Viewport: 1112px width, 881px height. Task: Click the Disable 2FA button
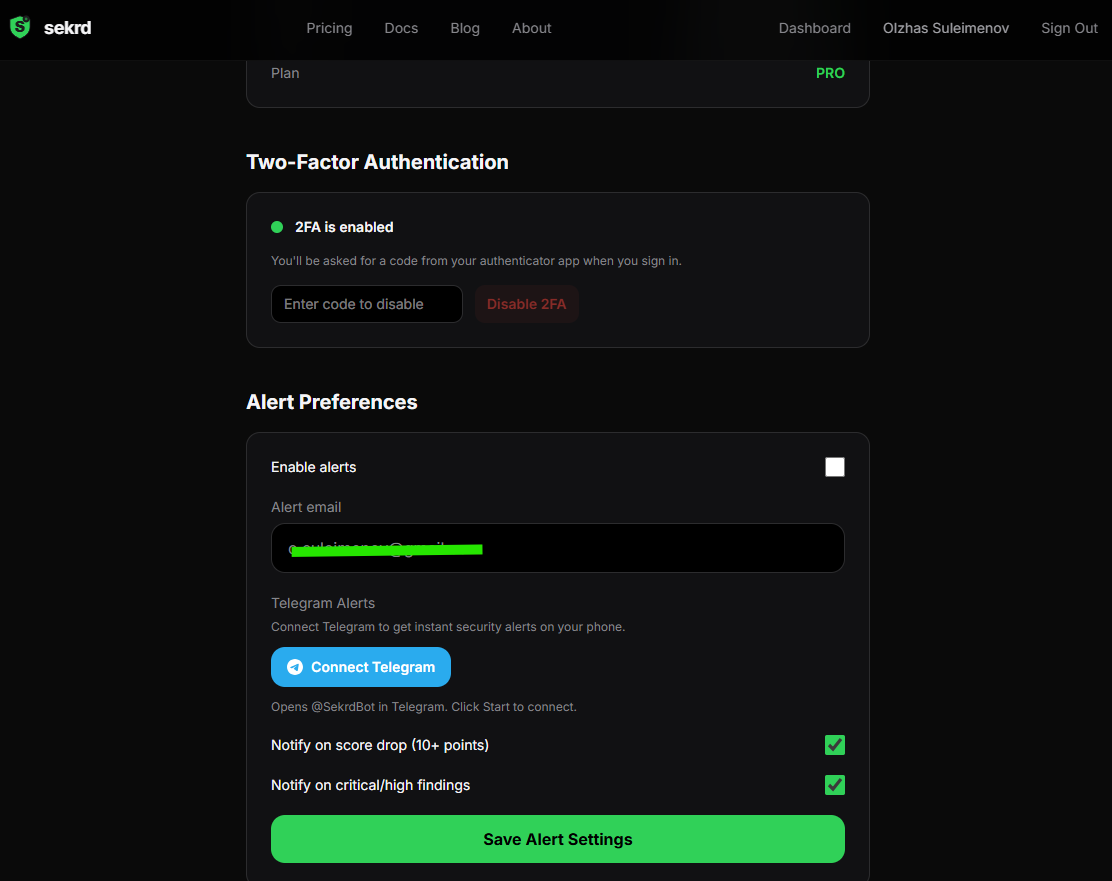click(527, 304)
